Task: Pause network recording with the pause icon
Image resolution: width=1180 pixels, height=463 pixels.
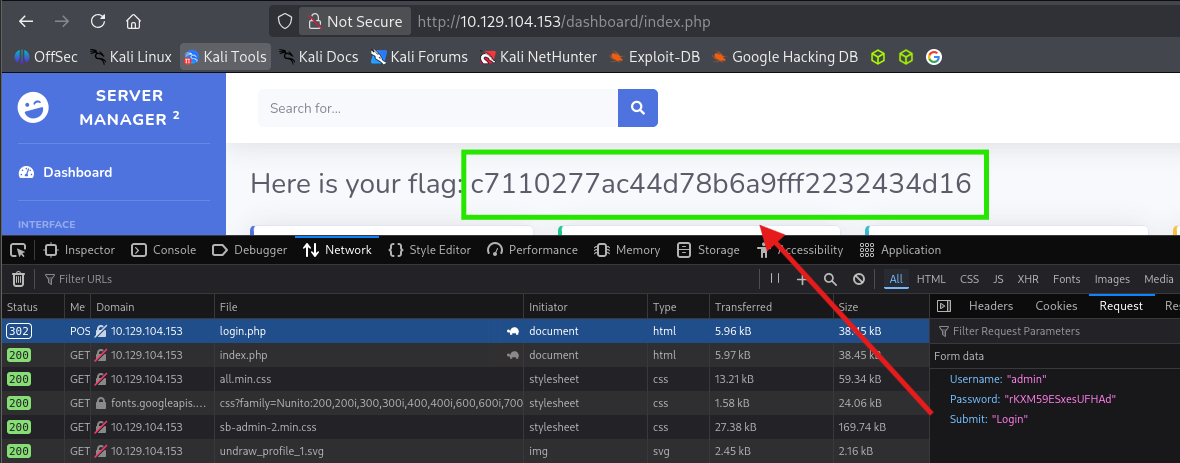Action: (775, 279)
